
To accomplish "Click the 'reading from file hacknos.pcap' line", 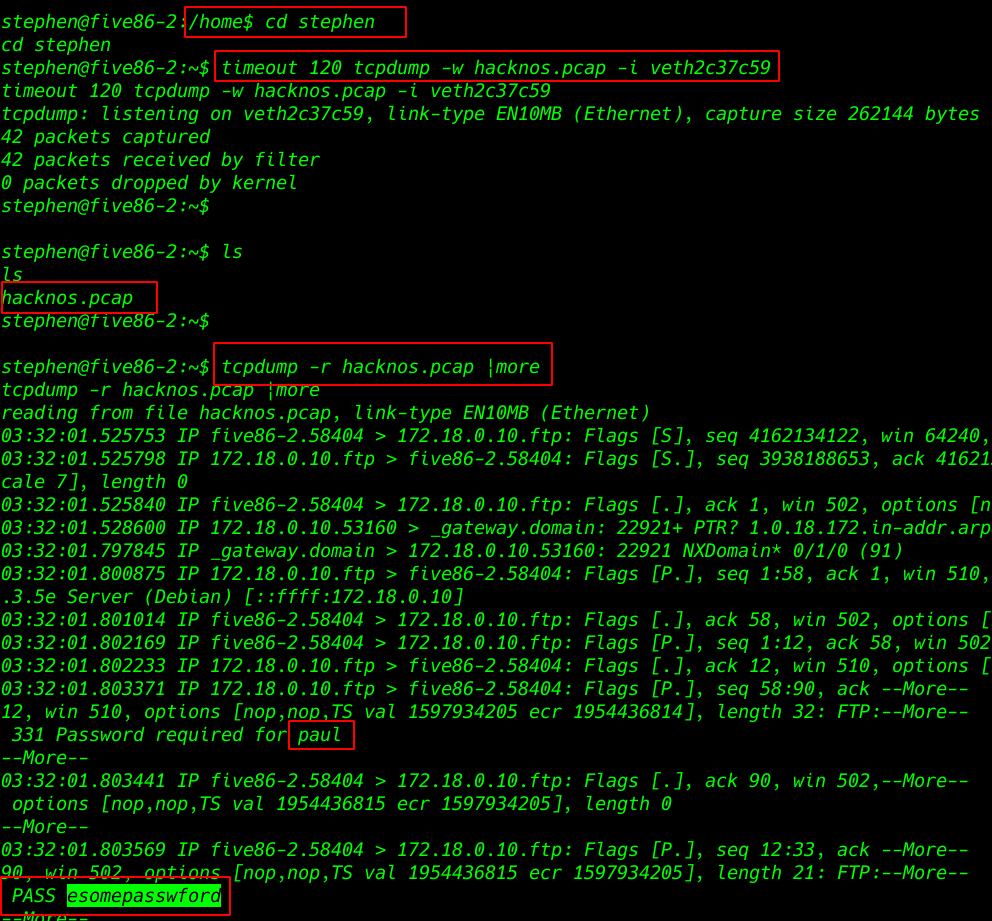I will pyautogui.click(x=326, y=413).
